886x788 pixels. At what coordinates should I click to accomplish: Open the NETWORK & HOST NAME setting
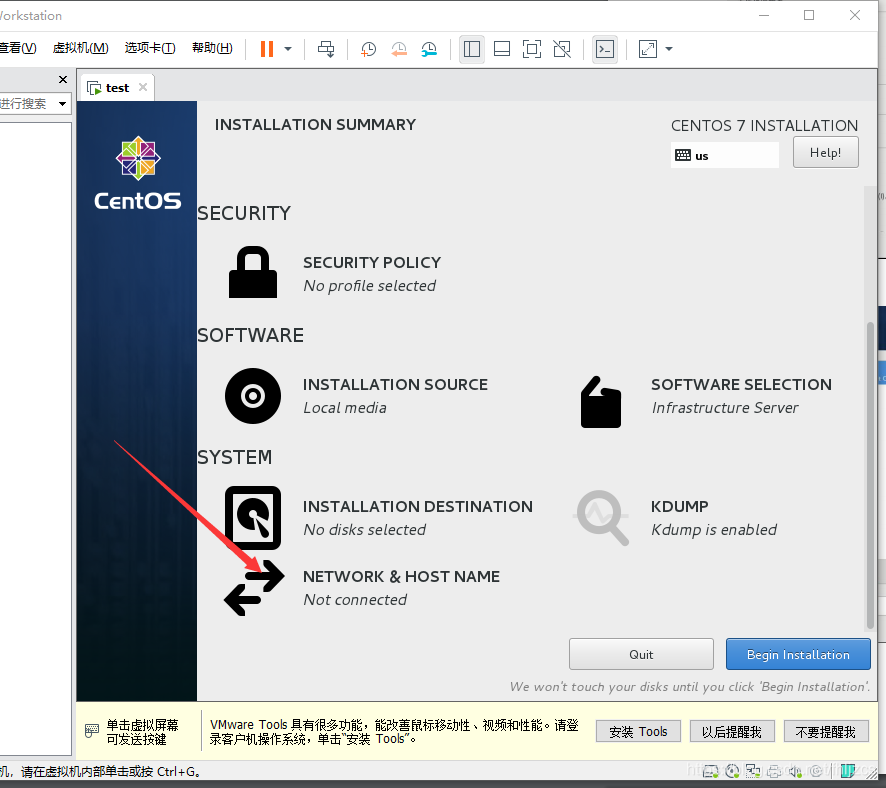coord(401,577)
